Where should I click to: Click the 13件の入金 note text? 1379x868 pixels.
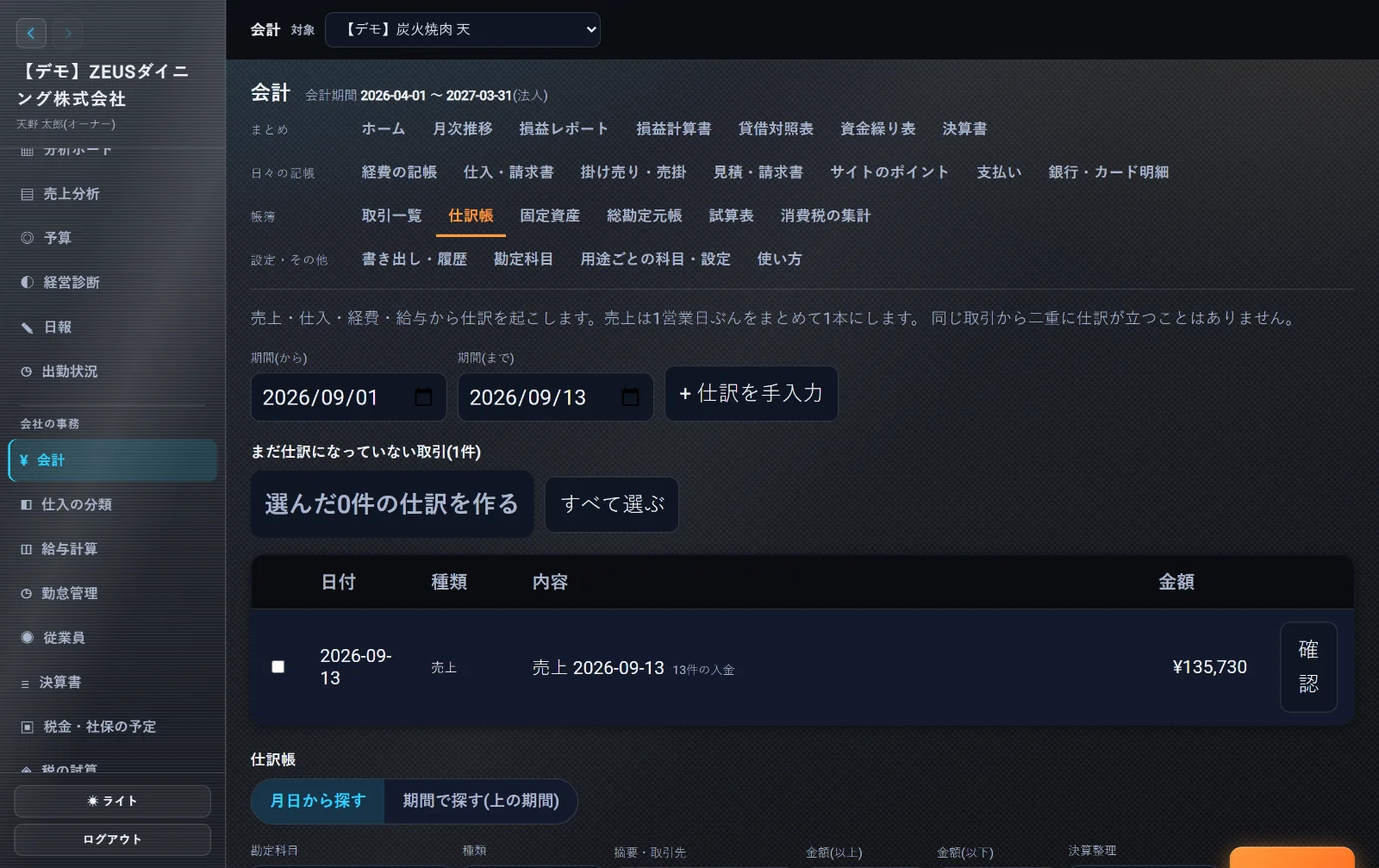pos(703,670)
